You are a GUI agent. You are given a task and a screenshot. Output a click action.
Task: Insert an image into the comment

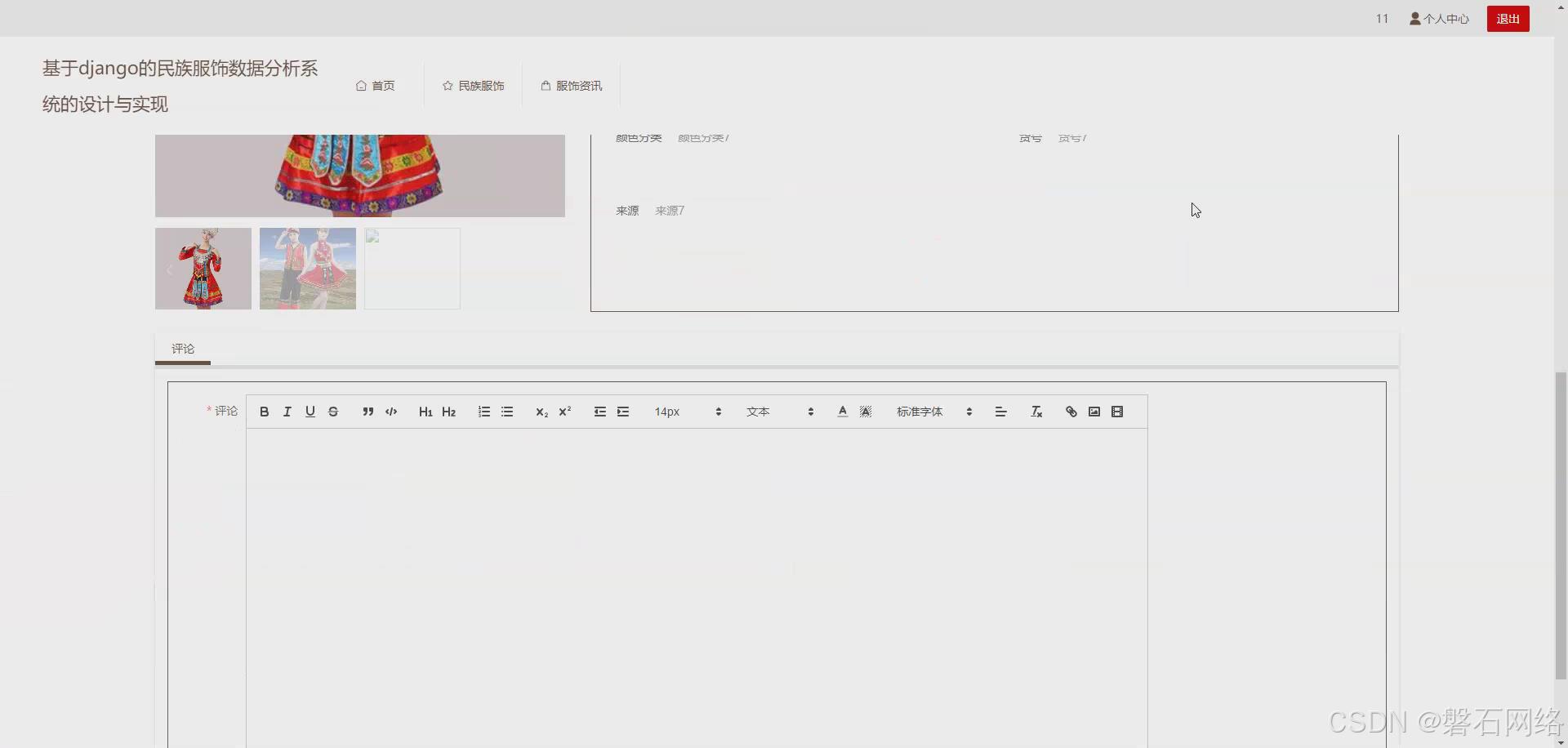coord(1094,412)
